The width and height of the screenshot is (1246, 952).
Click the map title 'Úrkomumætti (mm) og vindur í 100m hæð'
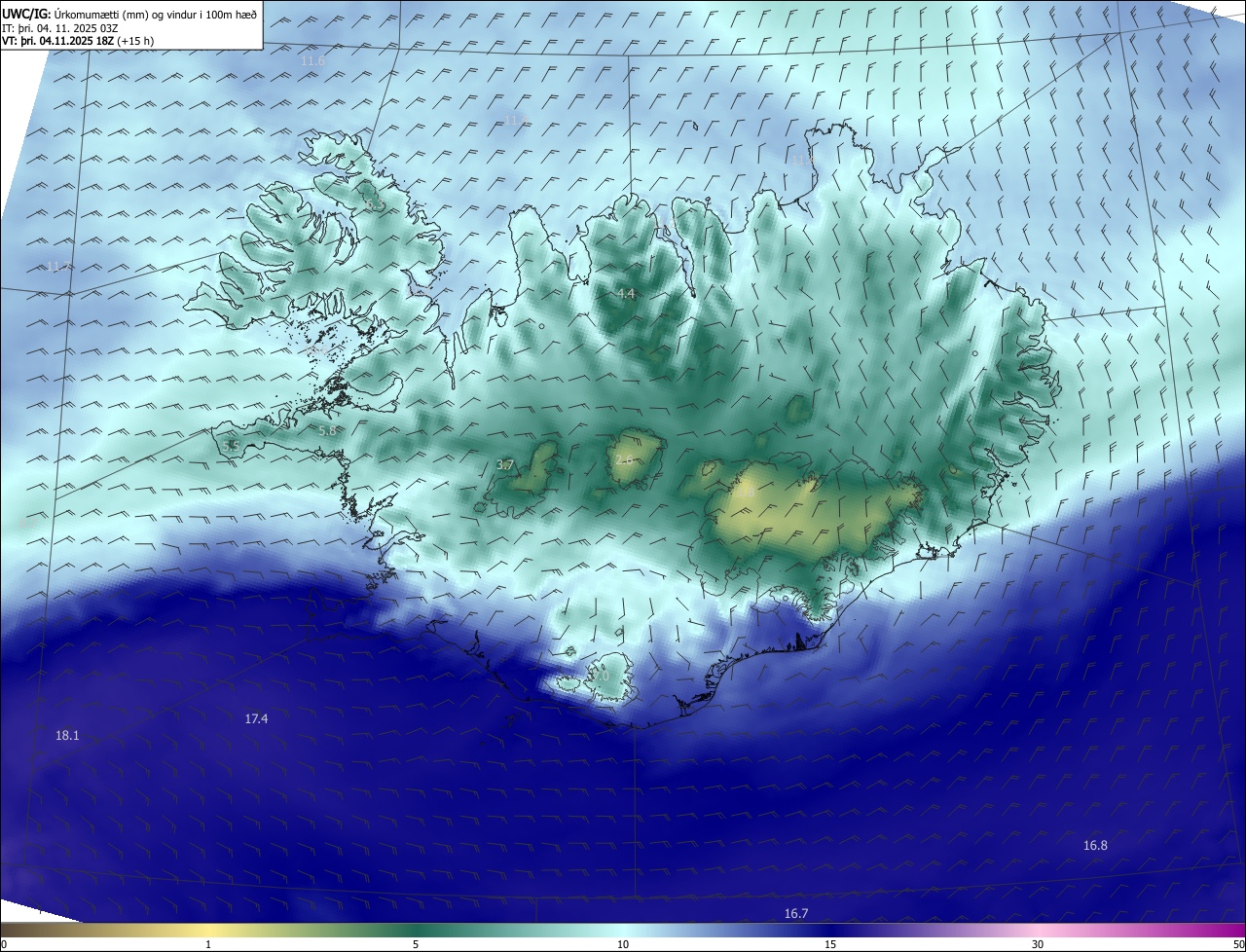(157, 14)
